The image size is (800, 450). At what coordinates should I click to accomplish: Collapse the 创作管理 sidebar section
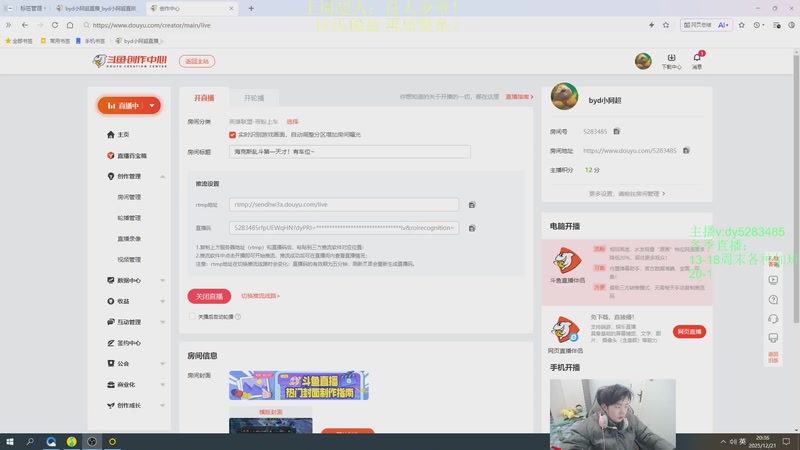[162, 177]
